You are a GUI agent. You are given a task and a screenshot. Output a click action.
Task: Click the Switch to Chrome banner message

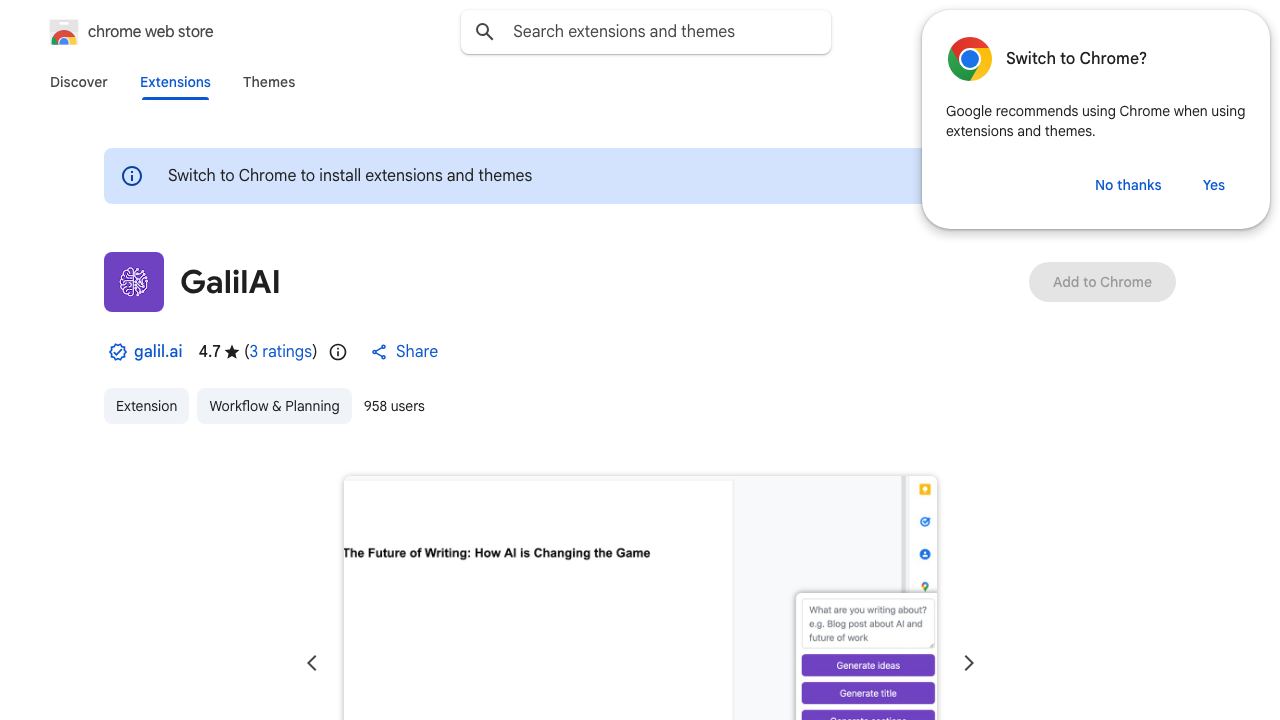click(x=350, y=176)
